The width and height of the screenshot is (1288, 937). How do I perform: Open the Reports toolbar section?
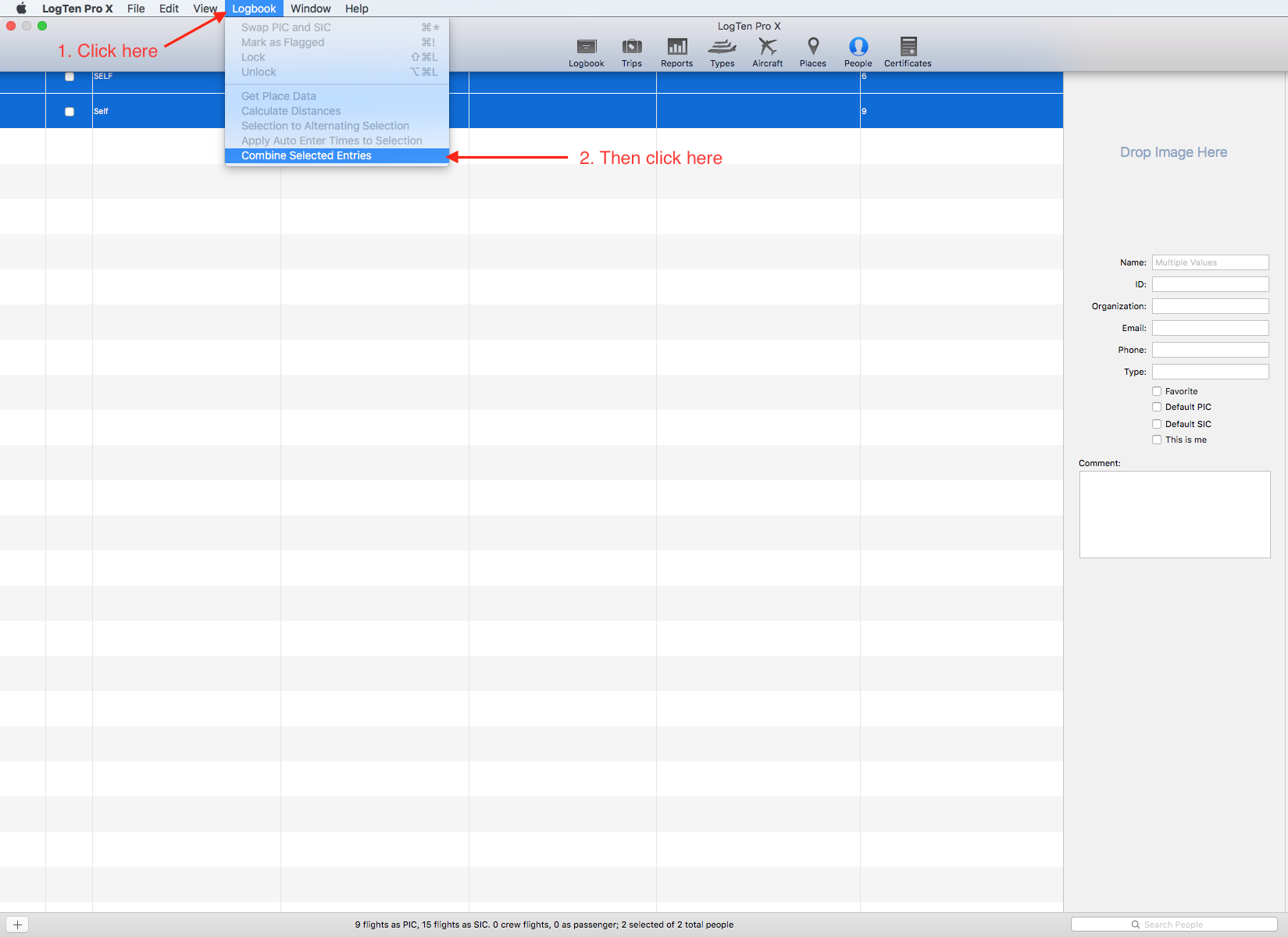[x=676, y=52]
